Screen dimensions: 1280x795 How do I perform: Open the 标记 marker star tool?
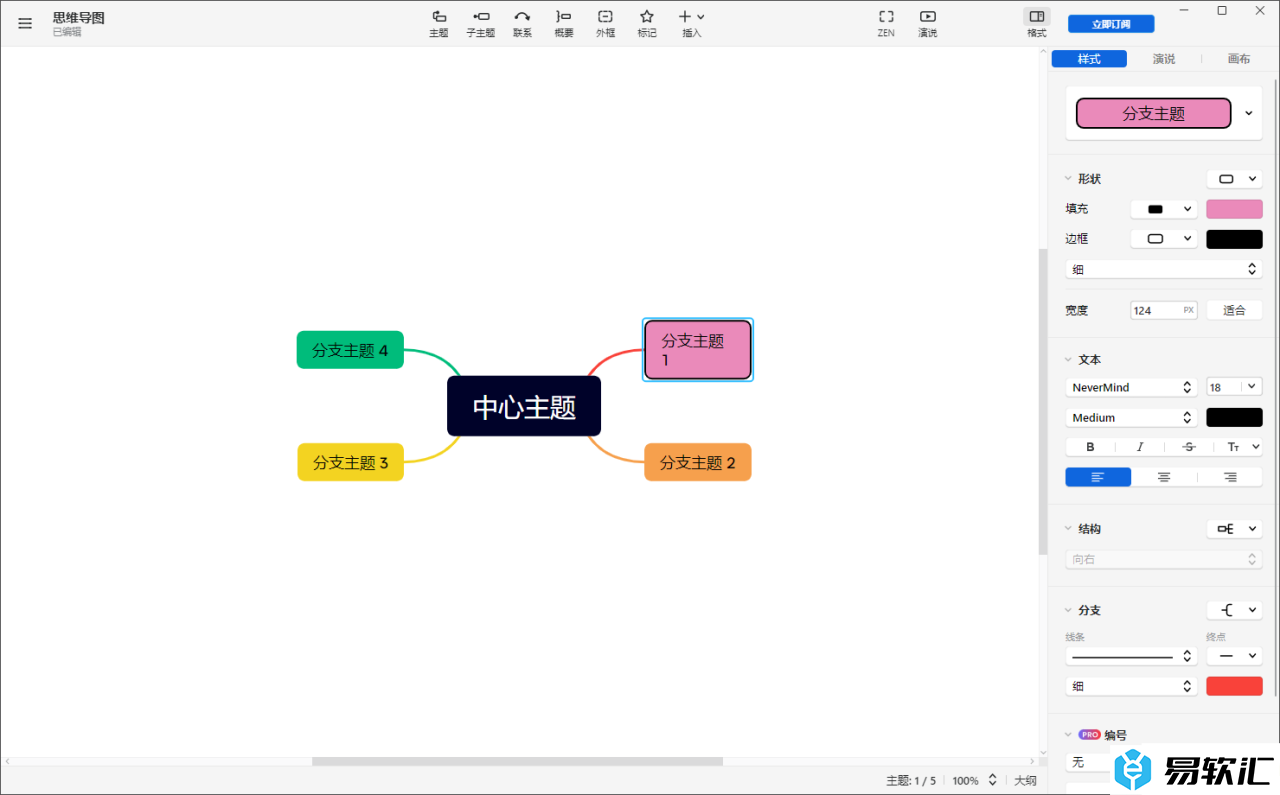click(647, 24)
